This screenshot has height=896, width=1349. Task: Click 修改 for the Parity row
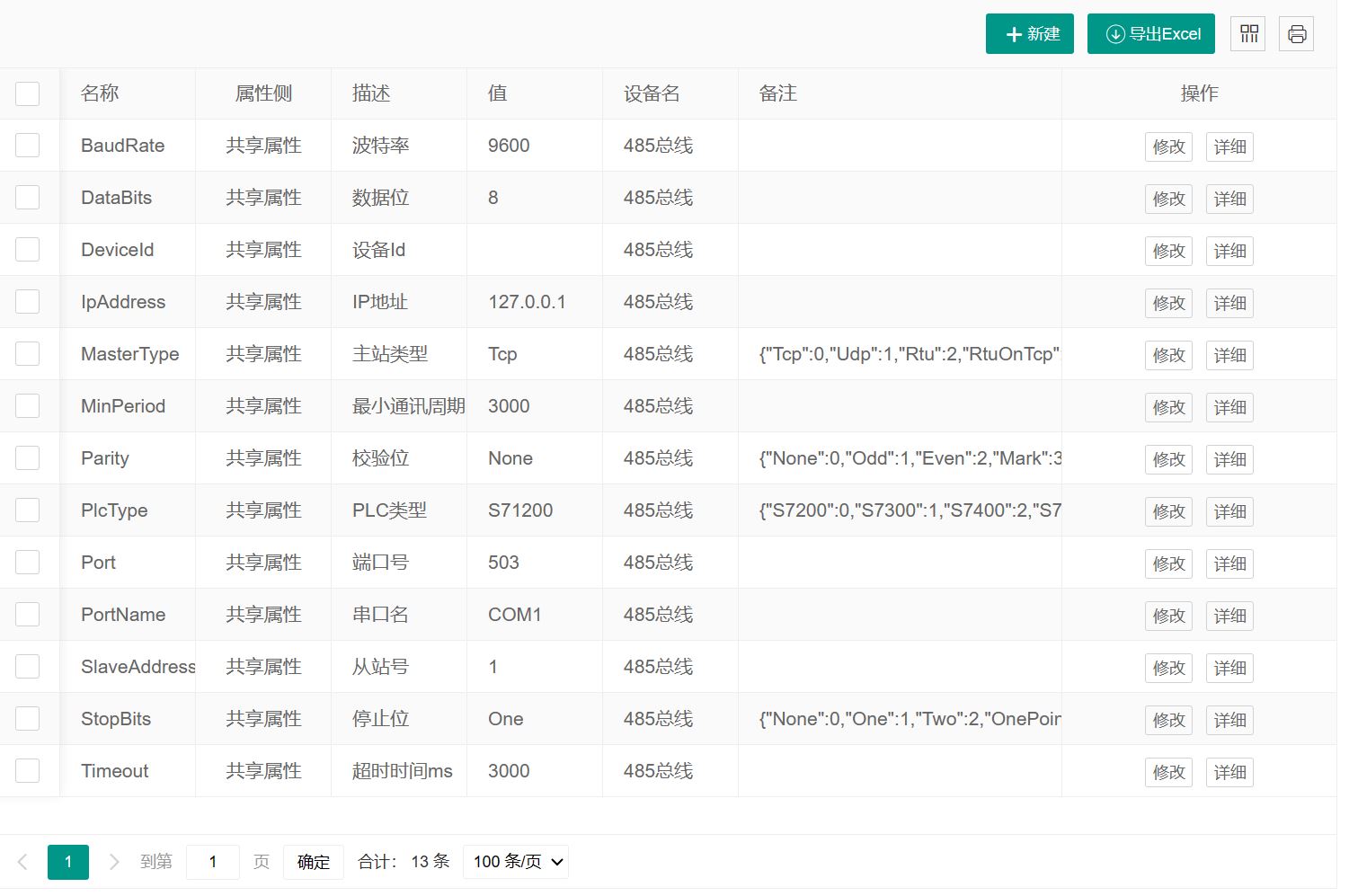pyautogui.click(x=1168, y=459)
